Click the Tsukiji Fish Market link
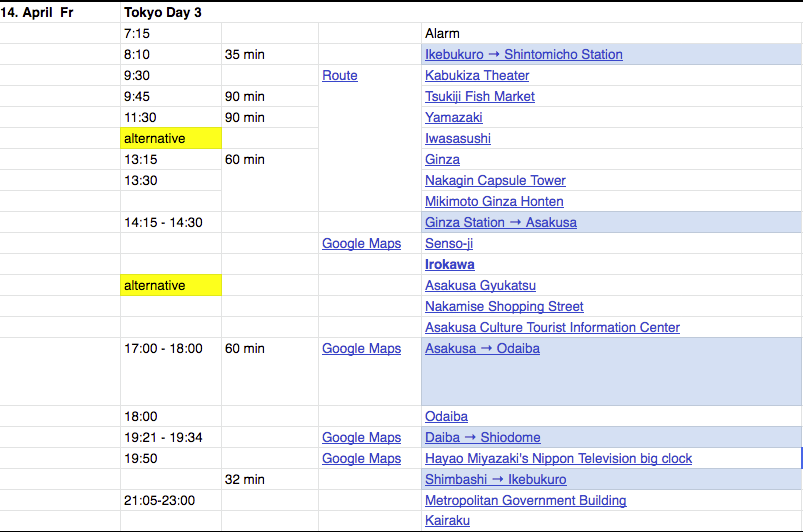 [x=480, y=97]
